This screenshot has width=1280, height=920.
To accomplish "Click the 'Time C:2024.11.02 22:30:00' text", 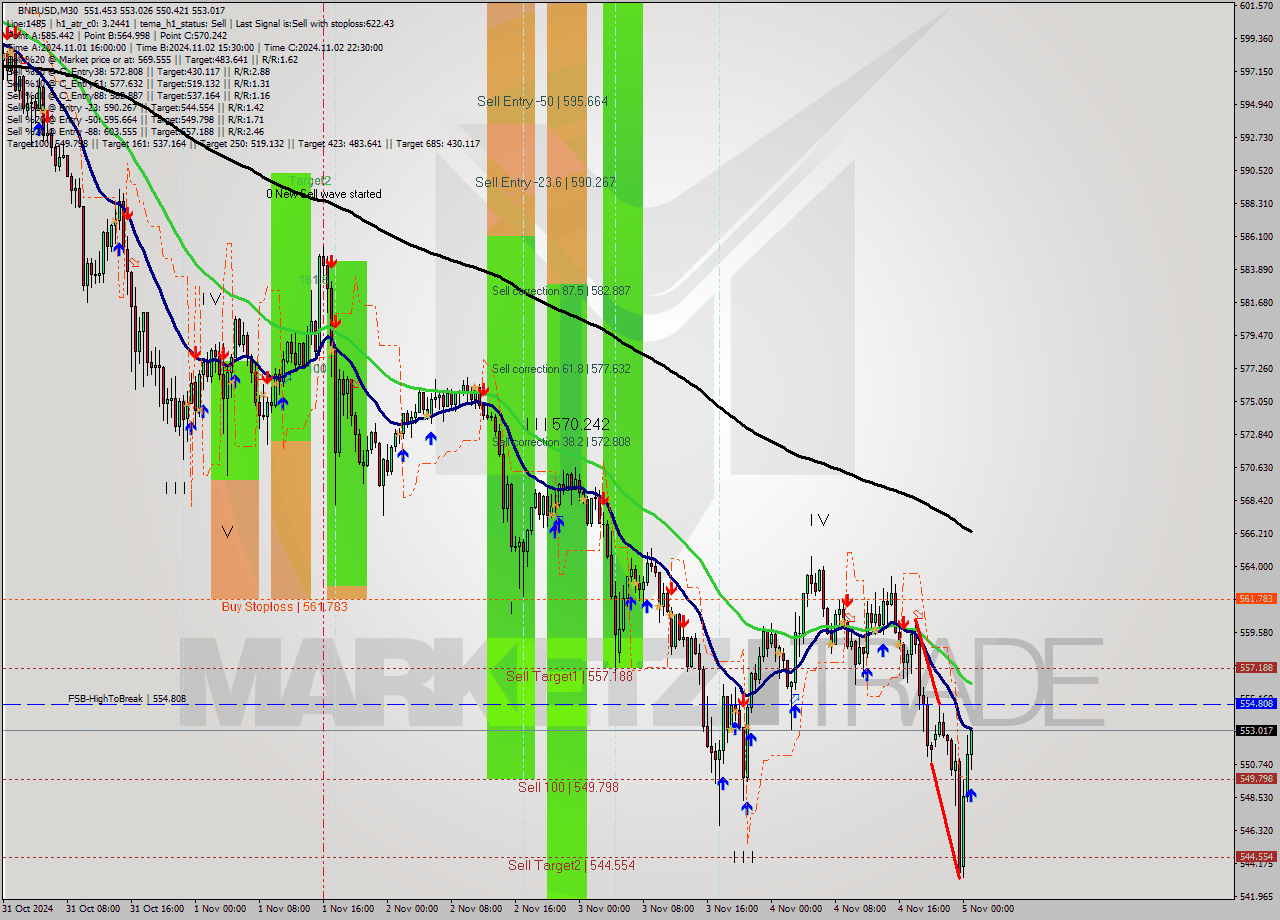I will (323, 47).
